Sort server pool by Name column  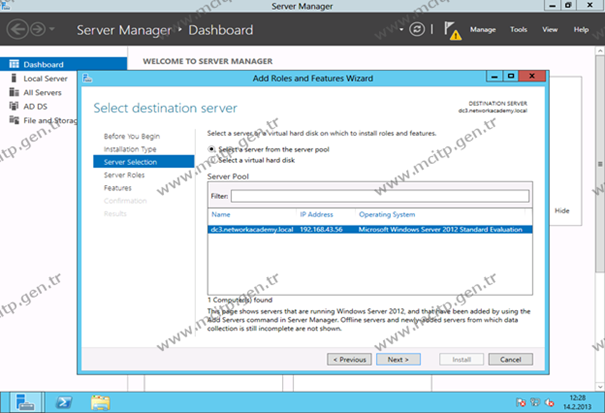coord(221,214)
